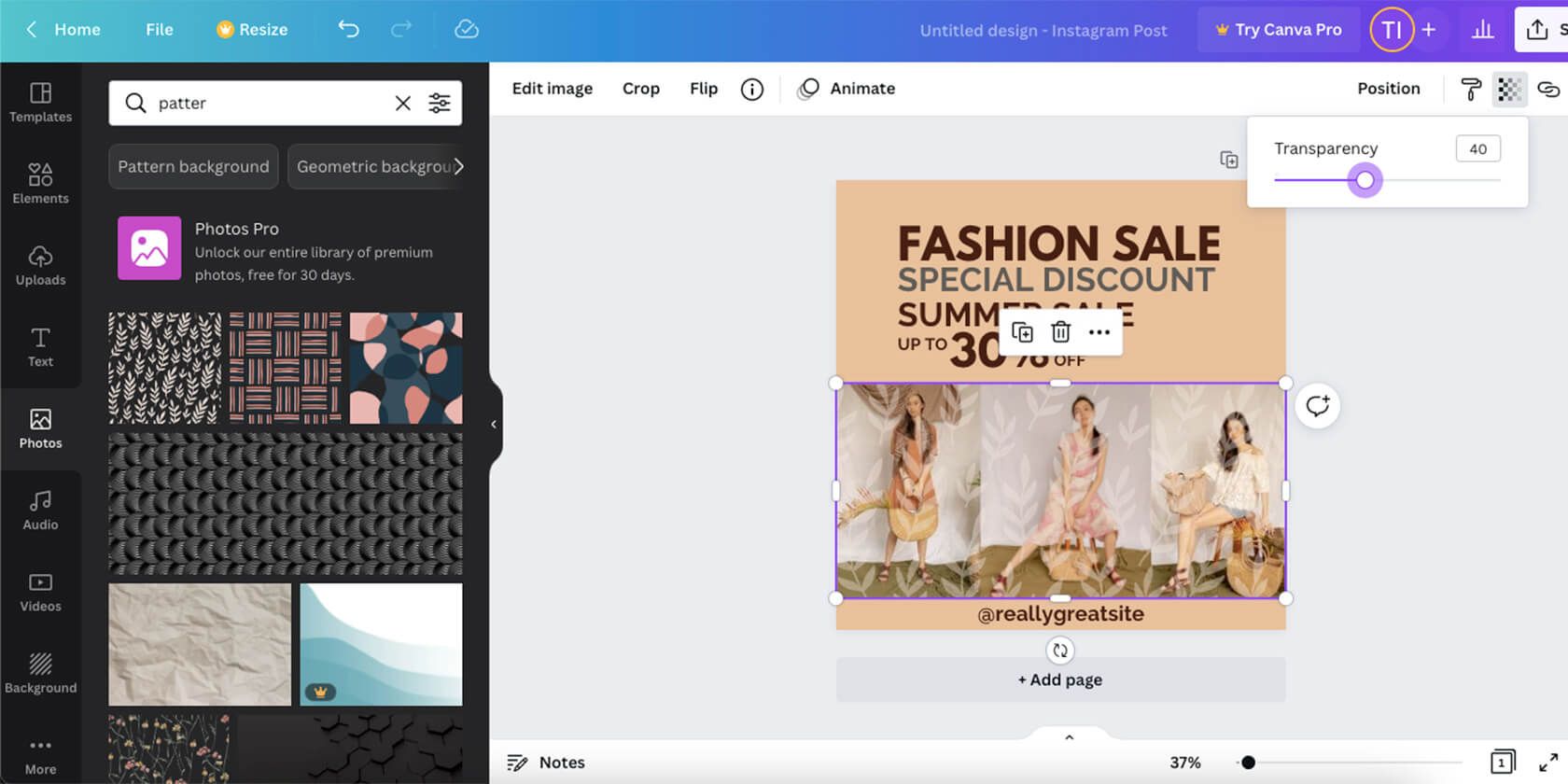Click the Animate button
1568x784 pixels.
(847, 89)
